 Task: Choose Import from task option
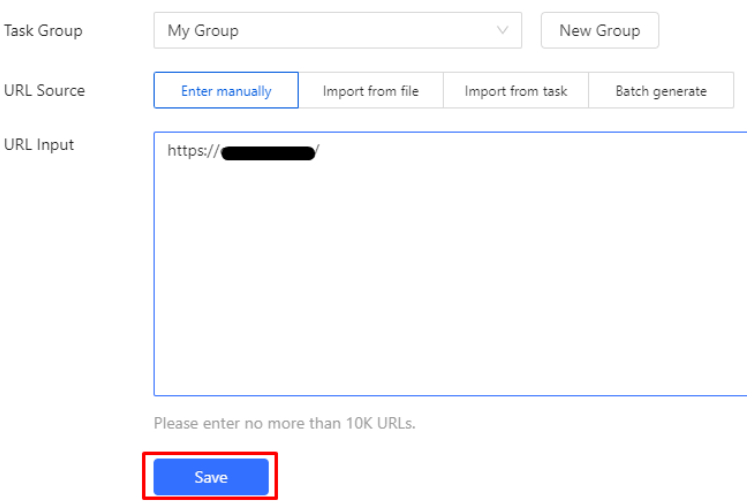point(515,91)
